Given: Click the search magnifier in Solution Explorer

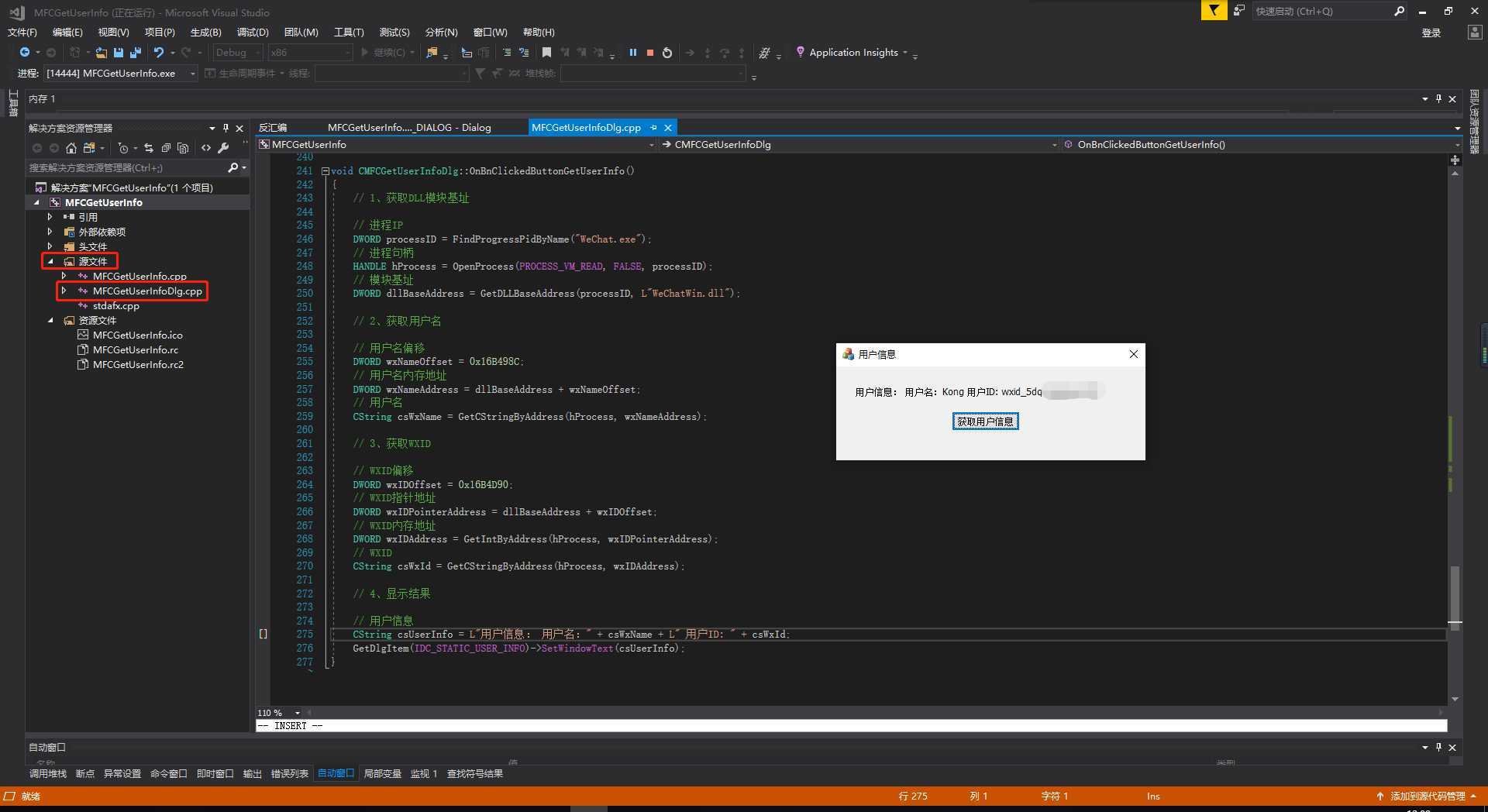Looking at the screenshot, I should tap(232, 167).
